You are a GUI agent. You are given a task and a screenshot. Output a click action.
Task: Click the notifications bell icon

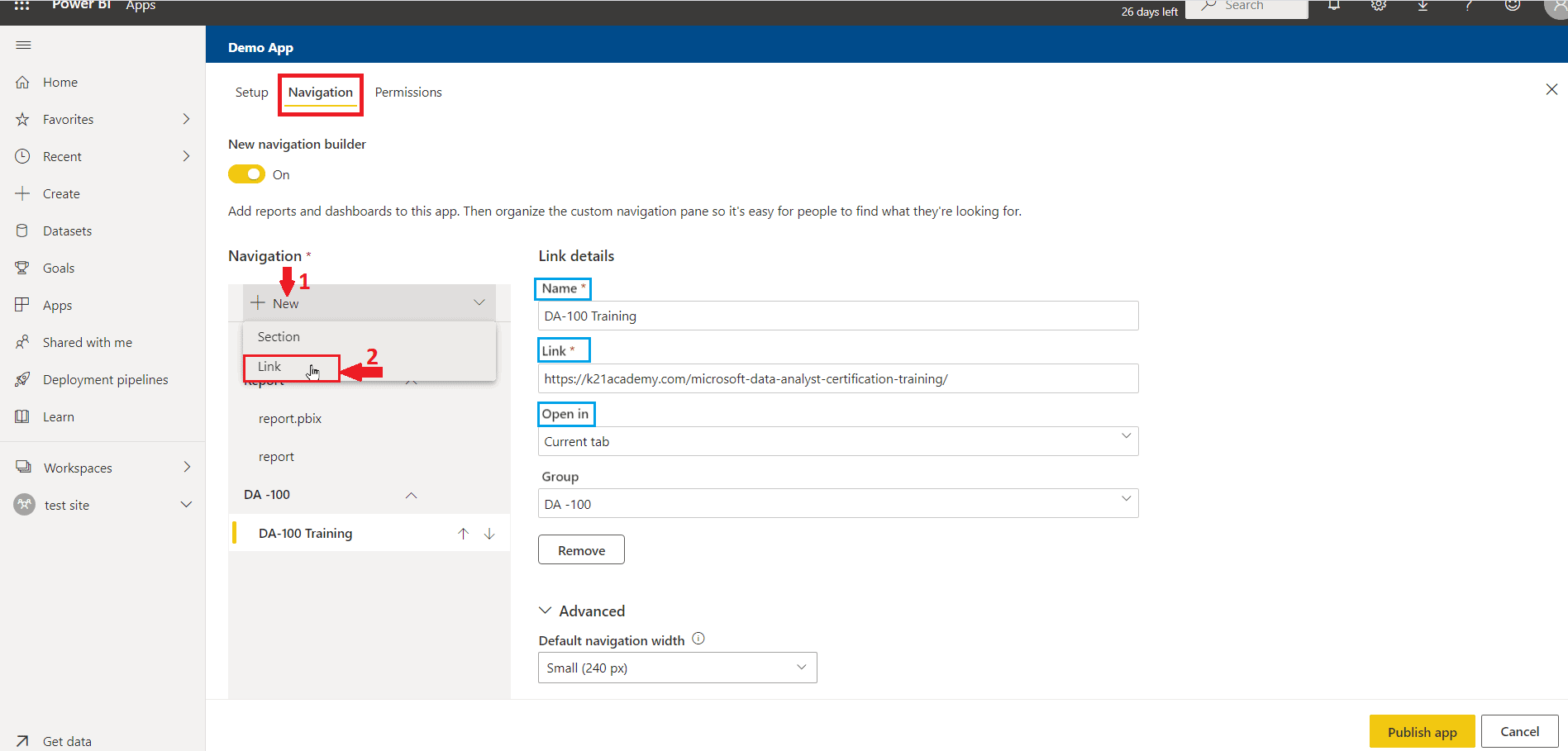coord(1333,6)
